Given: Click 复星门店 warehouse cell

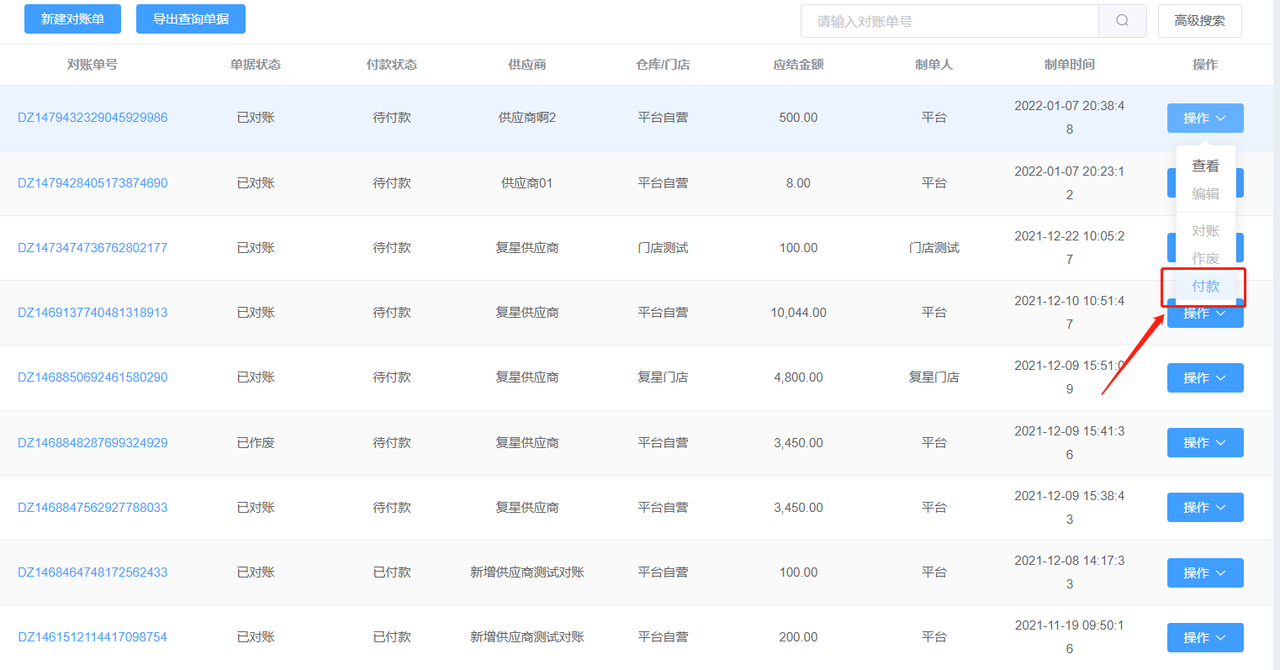Looking at the screenshot, I should point(663,378).
